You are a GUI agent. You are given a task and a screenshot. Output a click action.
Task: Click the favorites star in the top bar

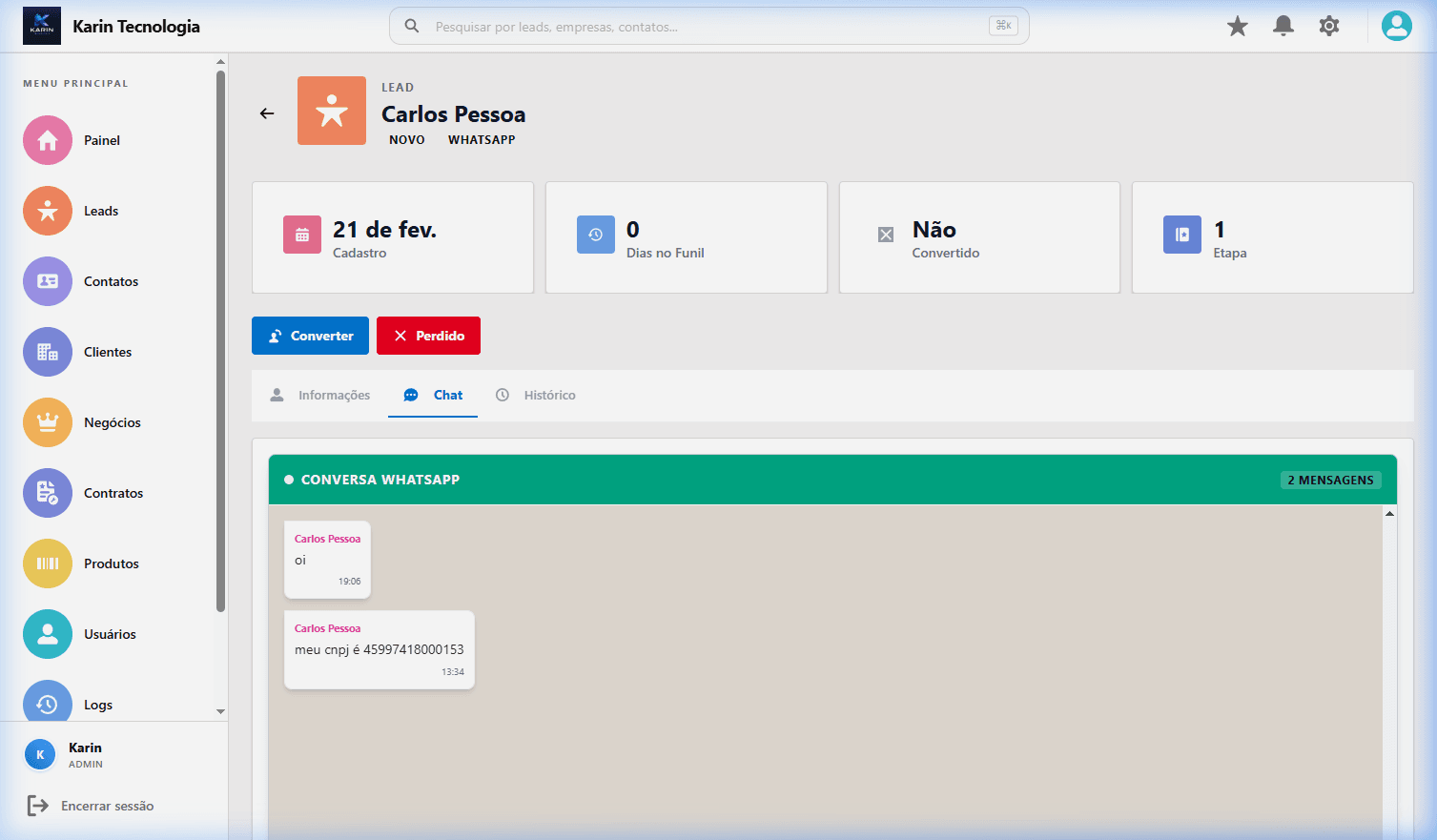tap(1237, 26)
